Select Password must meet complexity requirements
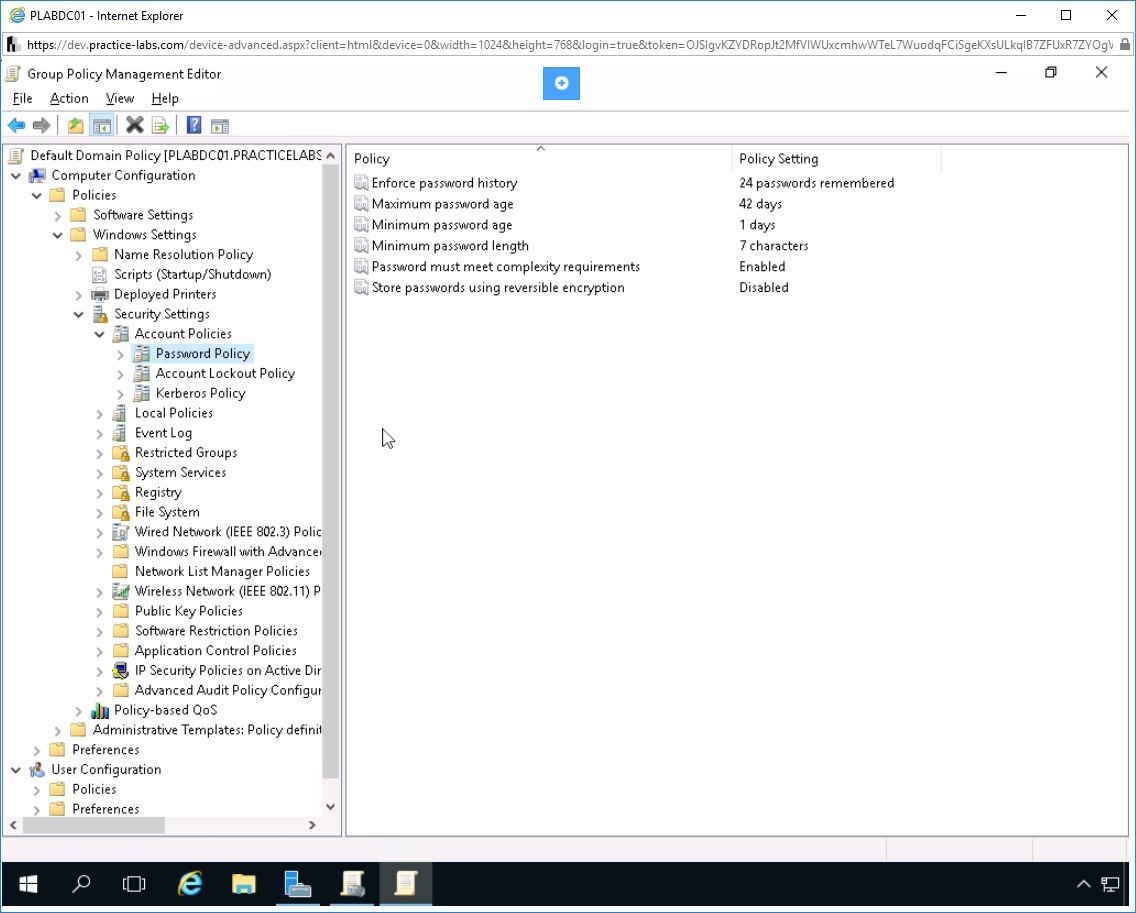 pyautogui.click(x=506, y=267)
